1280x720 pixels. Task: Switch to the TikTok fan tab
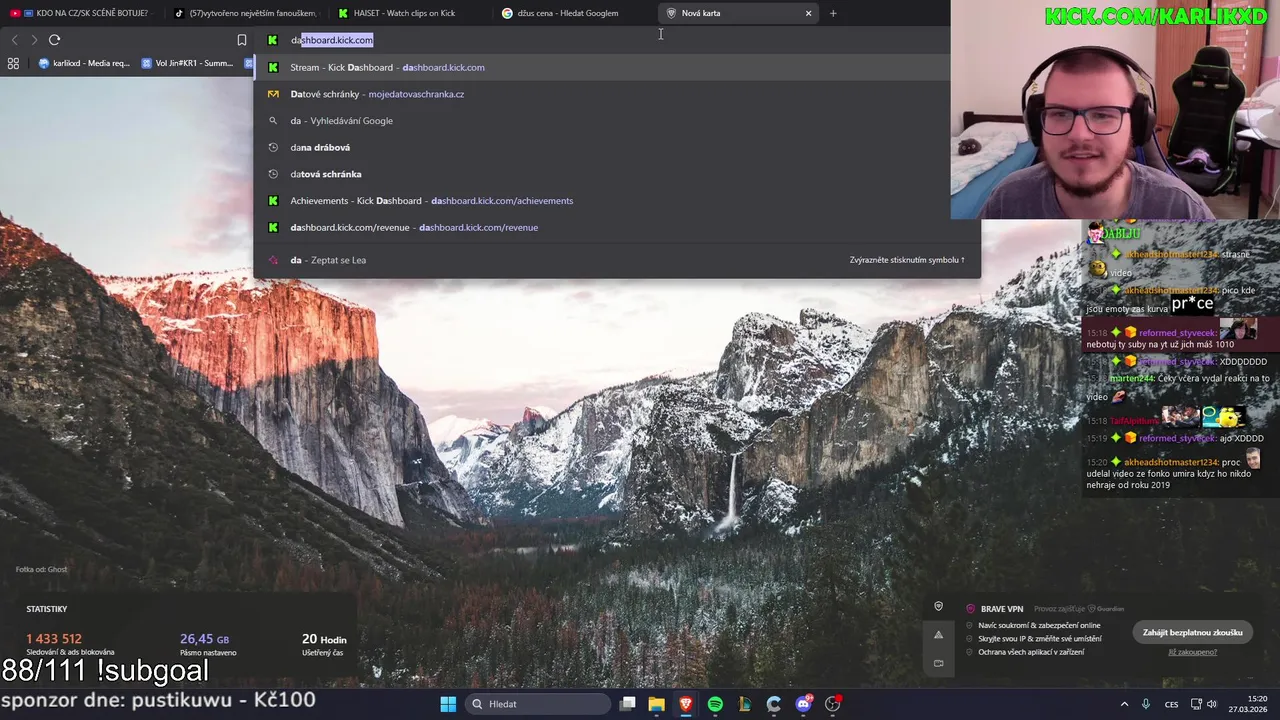click(246, 13)
